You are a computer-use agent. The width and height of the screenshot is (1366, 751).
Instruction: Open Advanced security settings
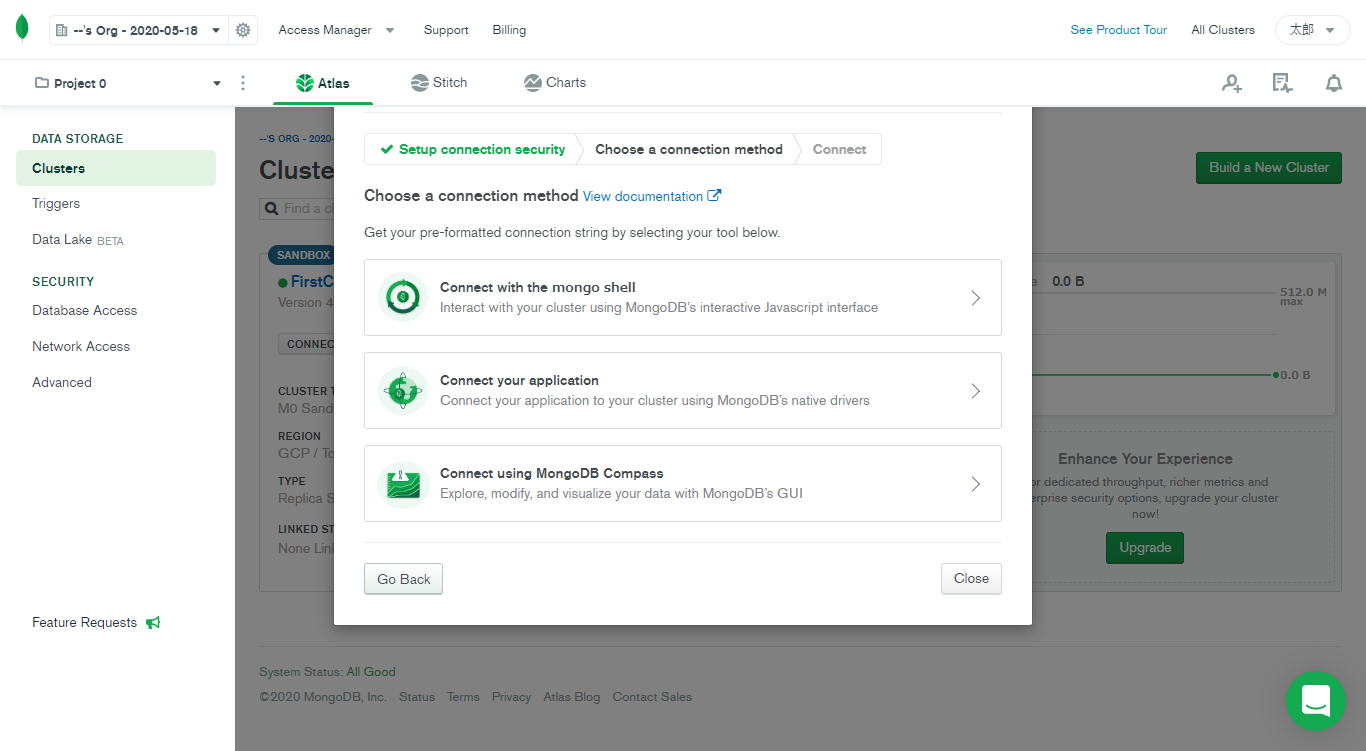pos(62,382)
